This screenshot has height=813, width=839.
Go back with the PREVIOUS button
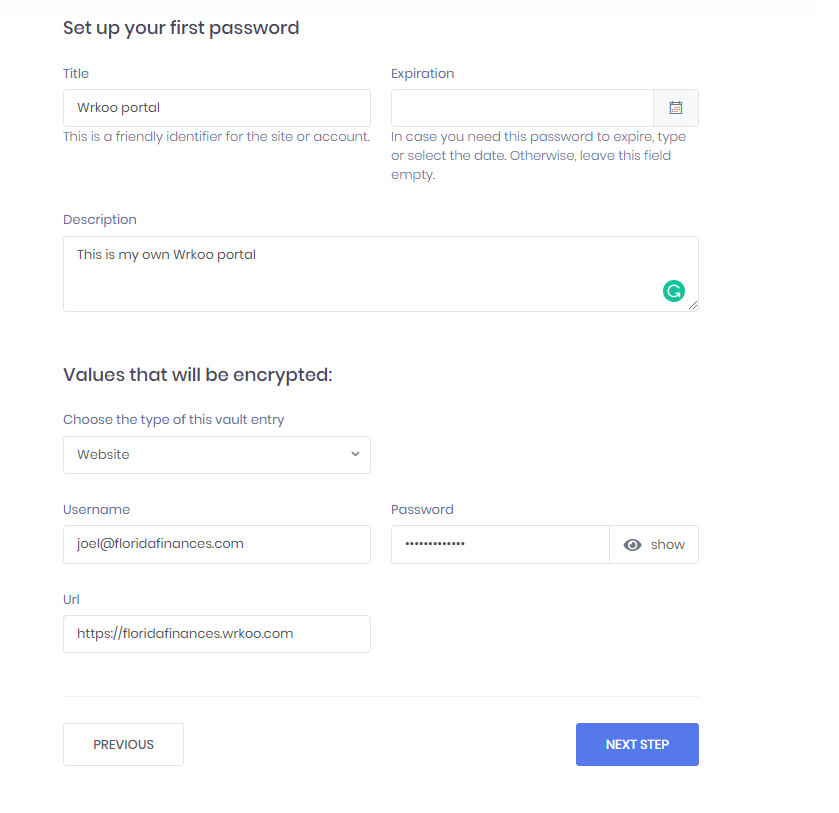(123, 744)
